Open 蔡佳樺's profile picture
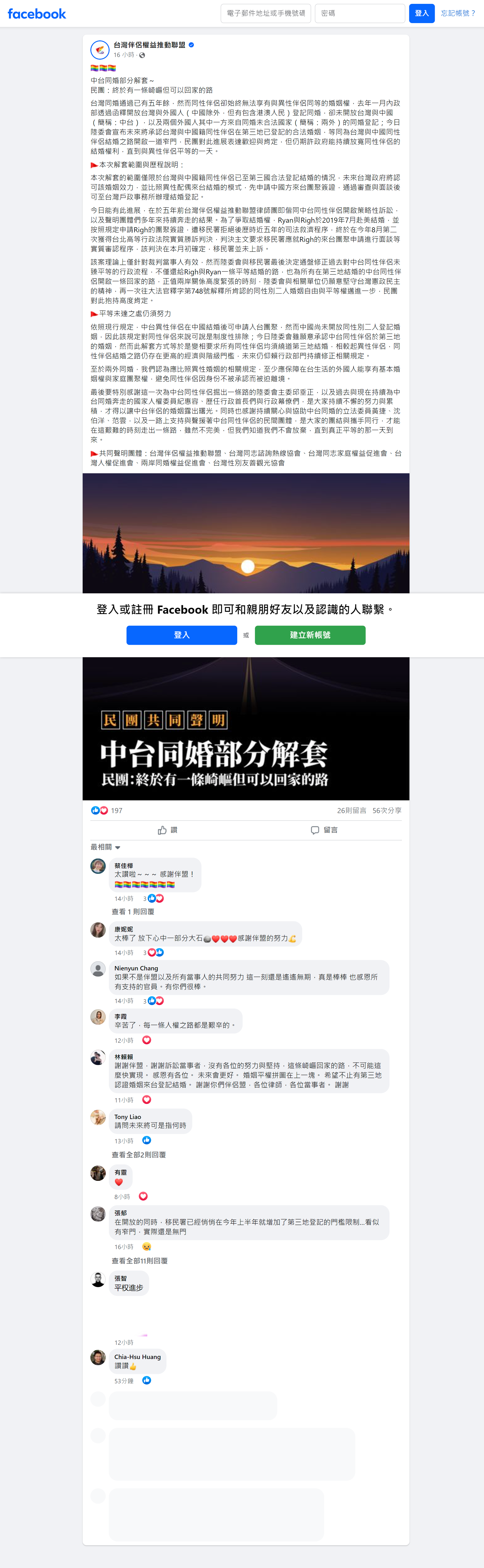 tap(98, 866)
